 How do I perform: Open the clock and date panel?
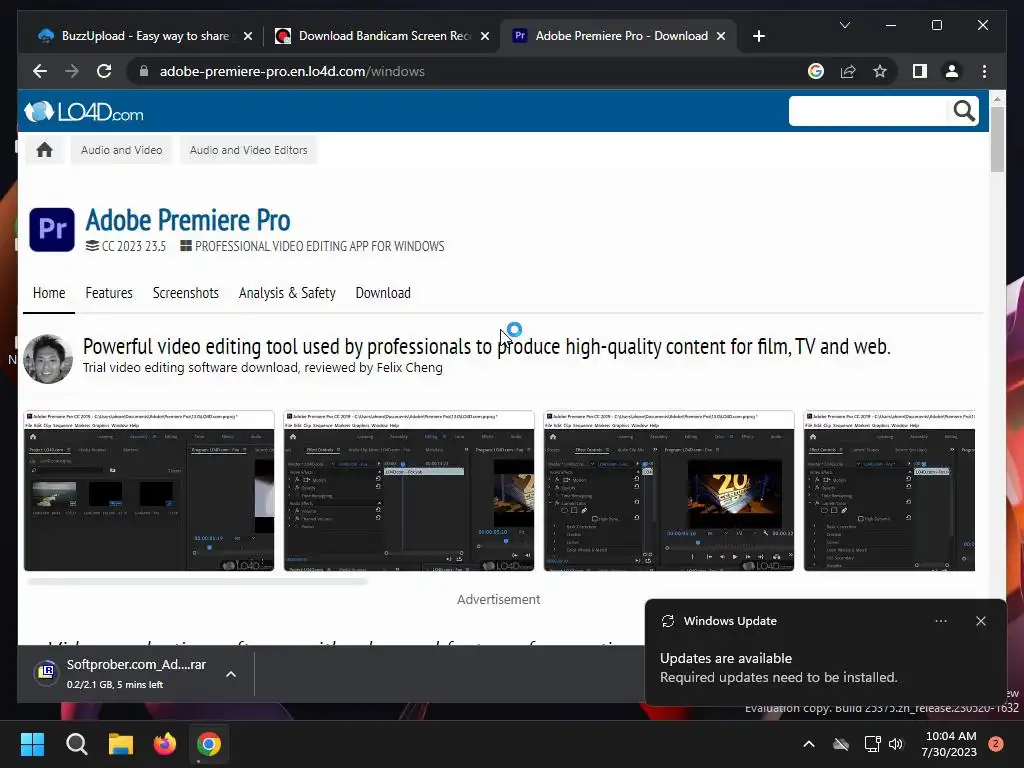[x=949, y=744]
